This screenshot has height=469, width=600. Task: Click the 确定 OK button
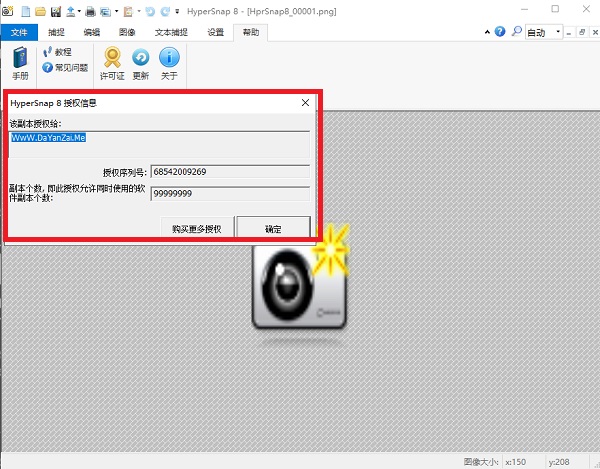click(273, 229)
